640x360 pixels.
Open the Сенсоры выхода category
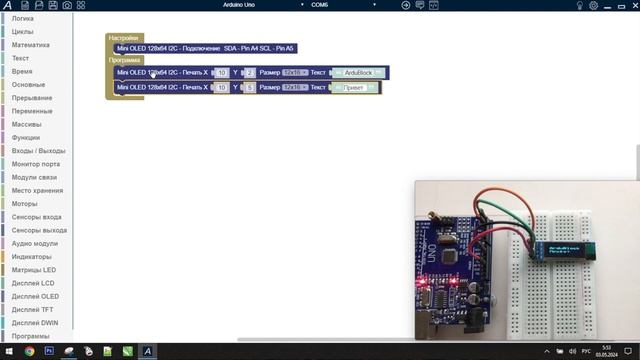39,230
